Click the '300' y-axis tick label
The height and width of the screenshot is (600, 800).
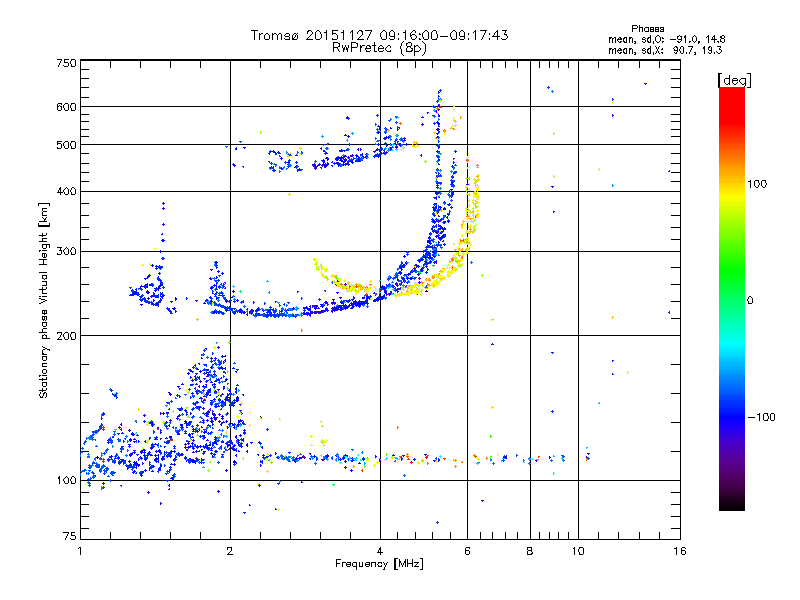tap(66, 252)
